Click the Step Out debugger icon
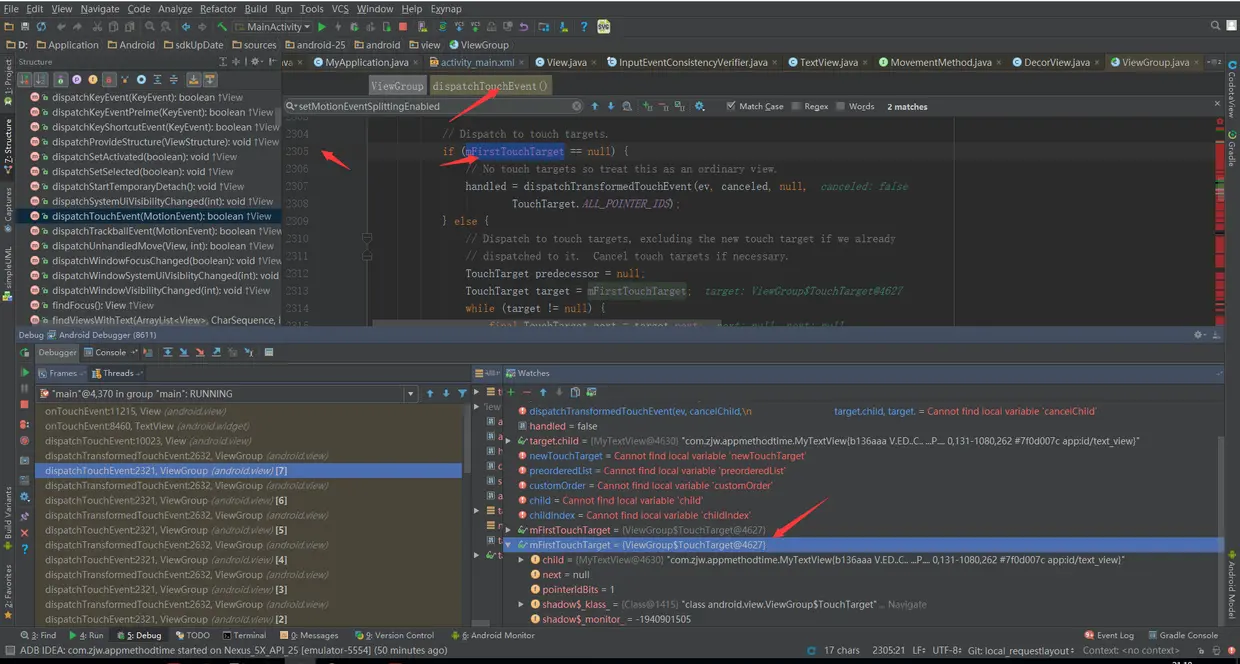Image resolution: width=1240 pixels, height=664 pixels. click(x=216, y=352)
